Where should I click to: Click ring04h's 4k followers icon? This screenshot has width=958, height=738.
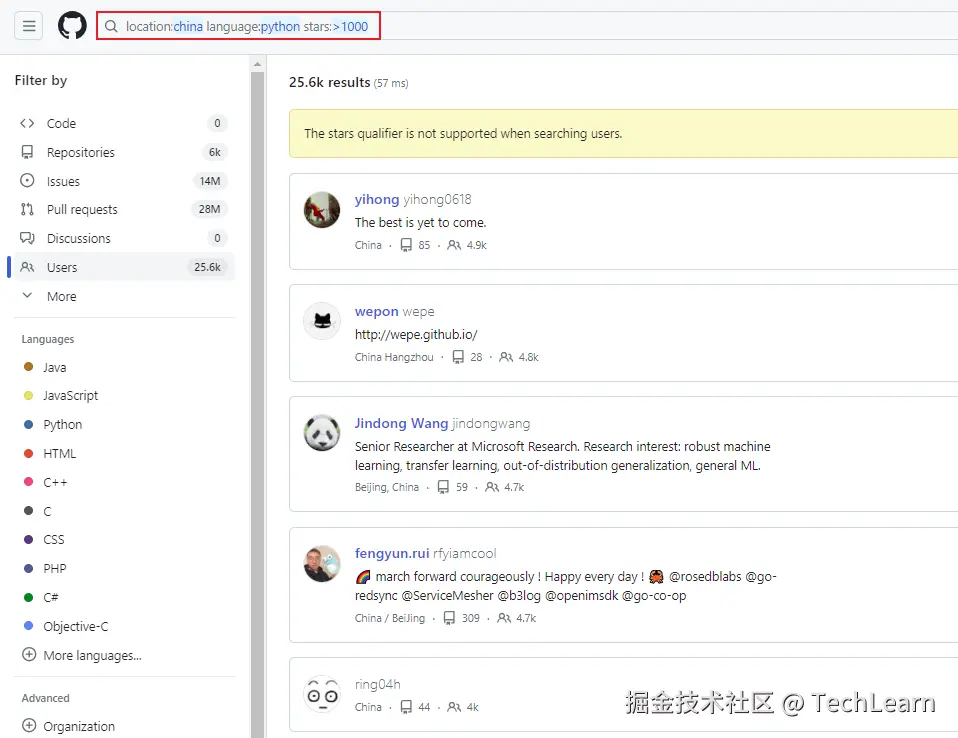(x=454, y=707)
